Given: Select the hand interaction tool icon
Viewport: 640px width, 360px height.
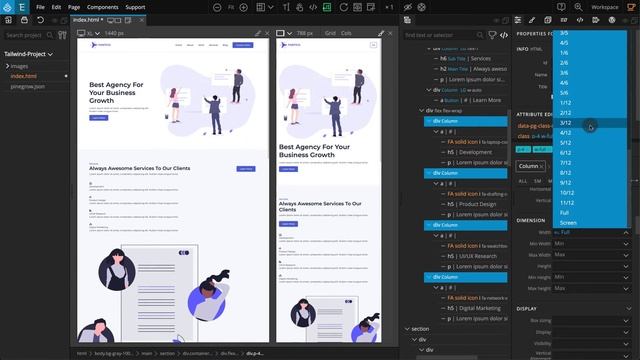Looking at the screenshot, I should tap(299, 7).
